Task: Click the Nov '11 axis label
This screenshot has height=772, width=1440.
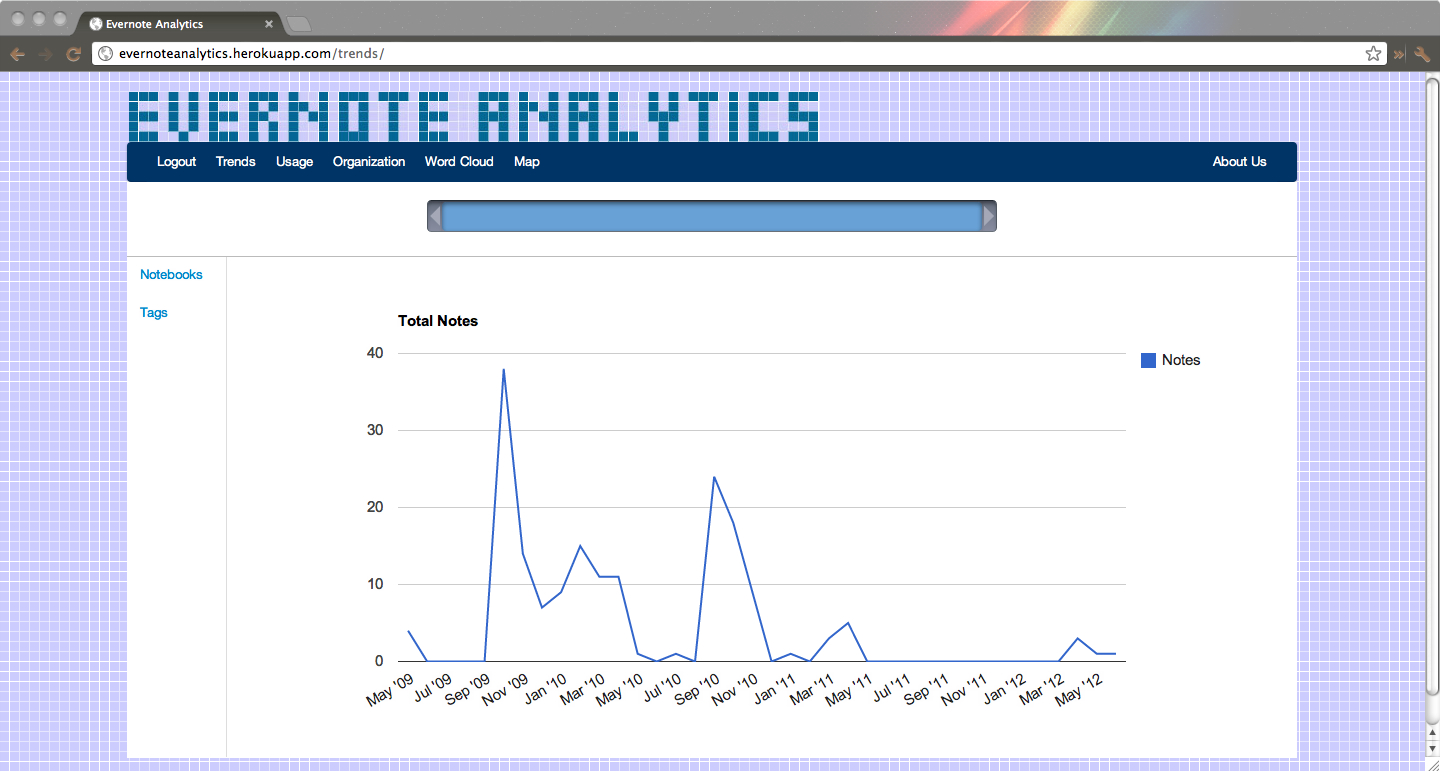Action: (x=964, y=690)
